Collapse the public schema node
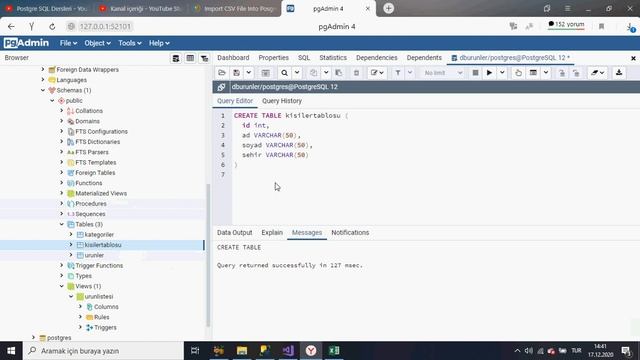 pyautogui.click(x=52, y=100)
